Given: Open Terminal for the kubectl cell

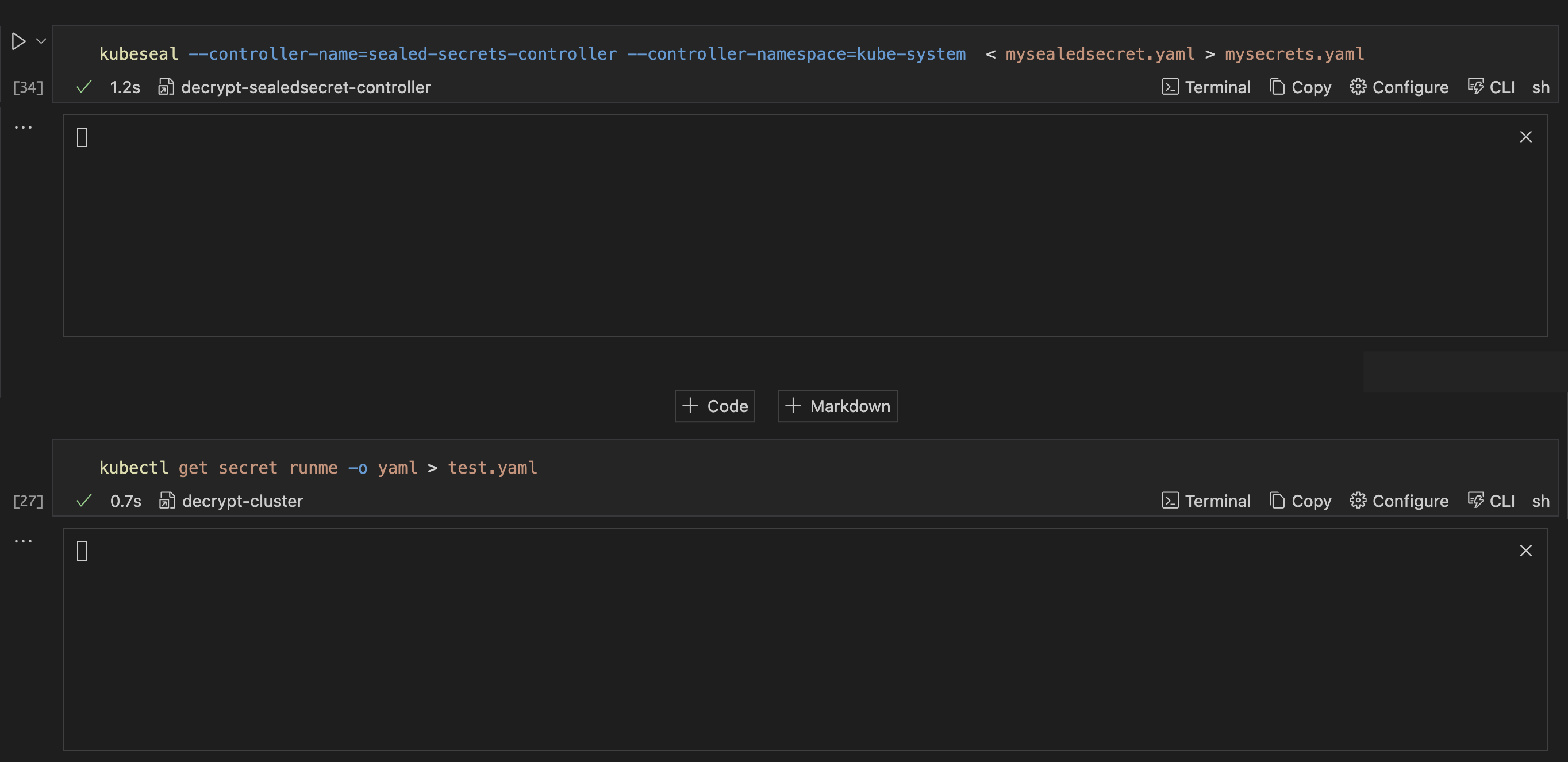Looking at the screenshot, I should (x=1206, y=501).
